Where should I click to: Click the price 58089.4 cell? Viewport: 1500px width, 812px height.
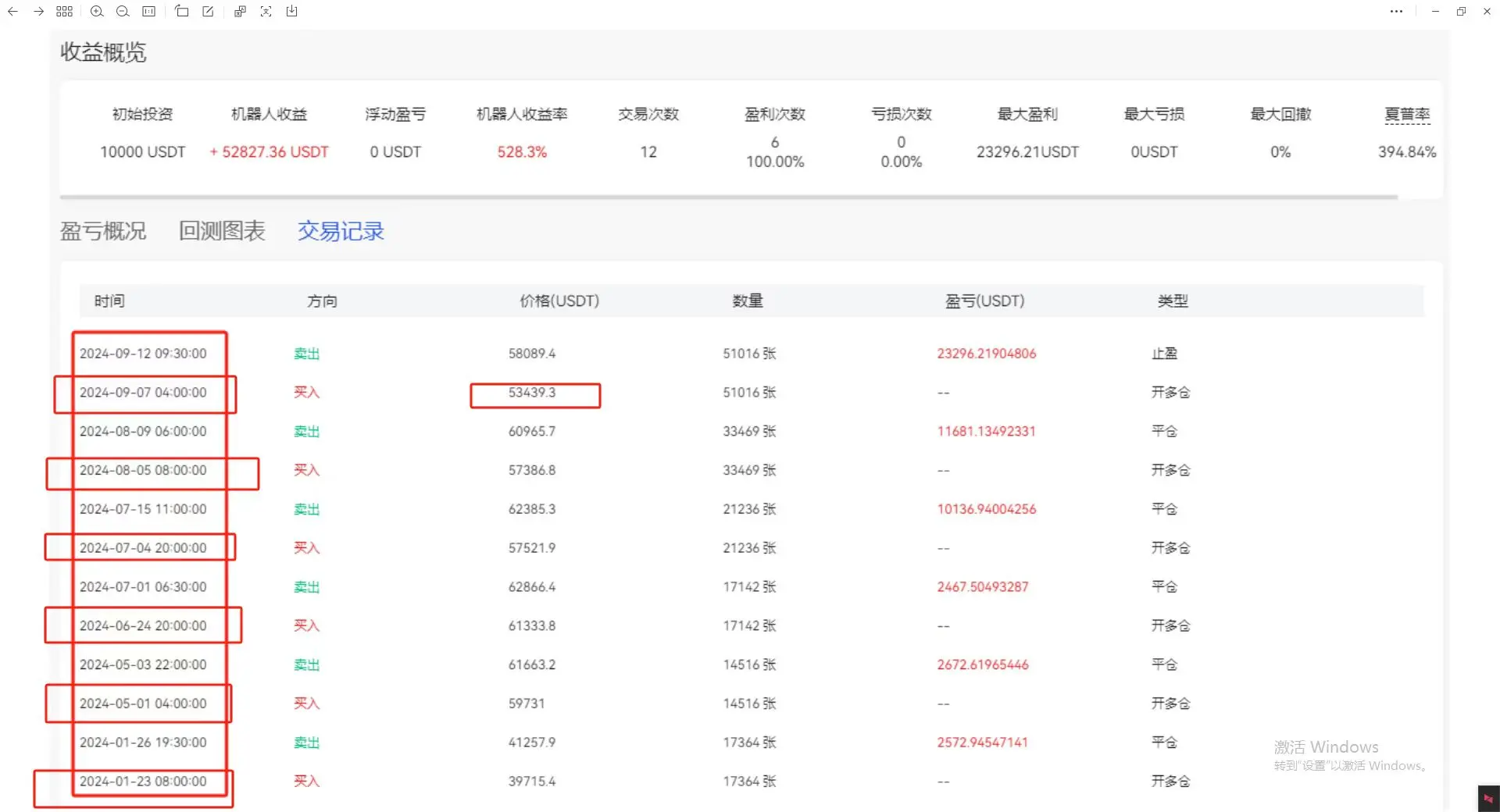[532, 354]
